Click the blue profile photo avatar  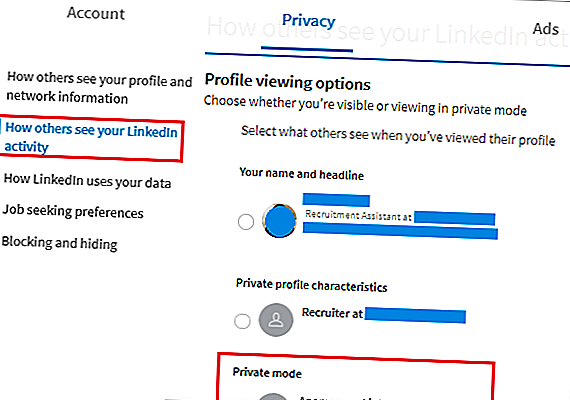pos(280,221)
